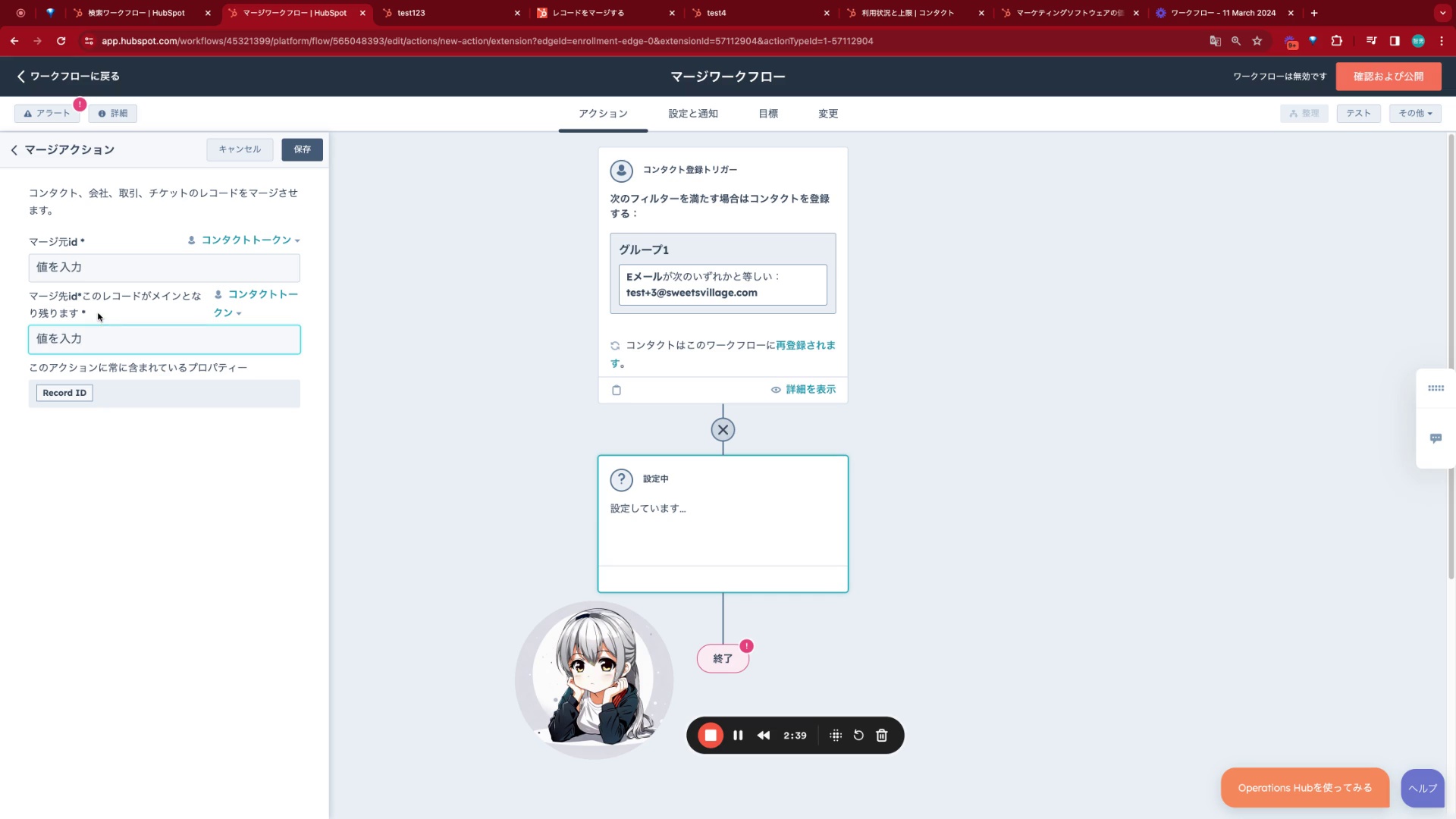The height and width of the screenshot is (819, 1456).
Task: Stop the screen recording
Action: point(711,735)
